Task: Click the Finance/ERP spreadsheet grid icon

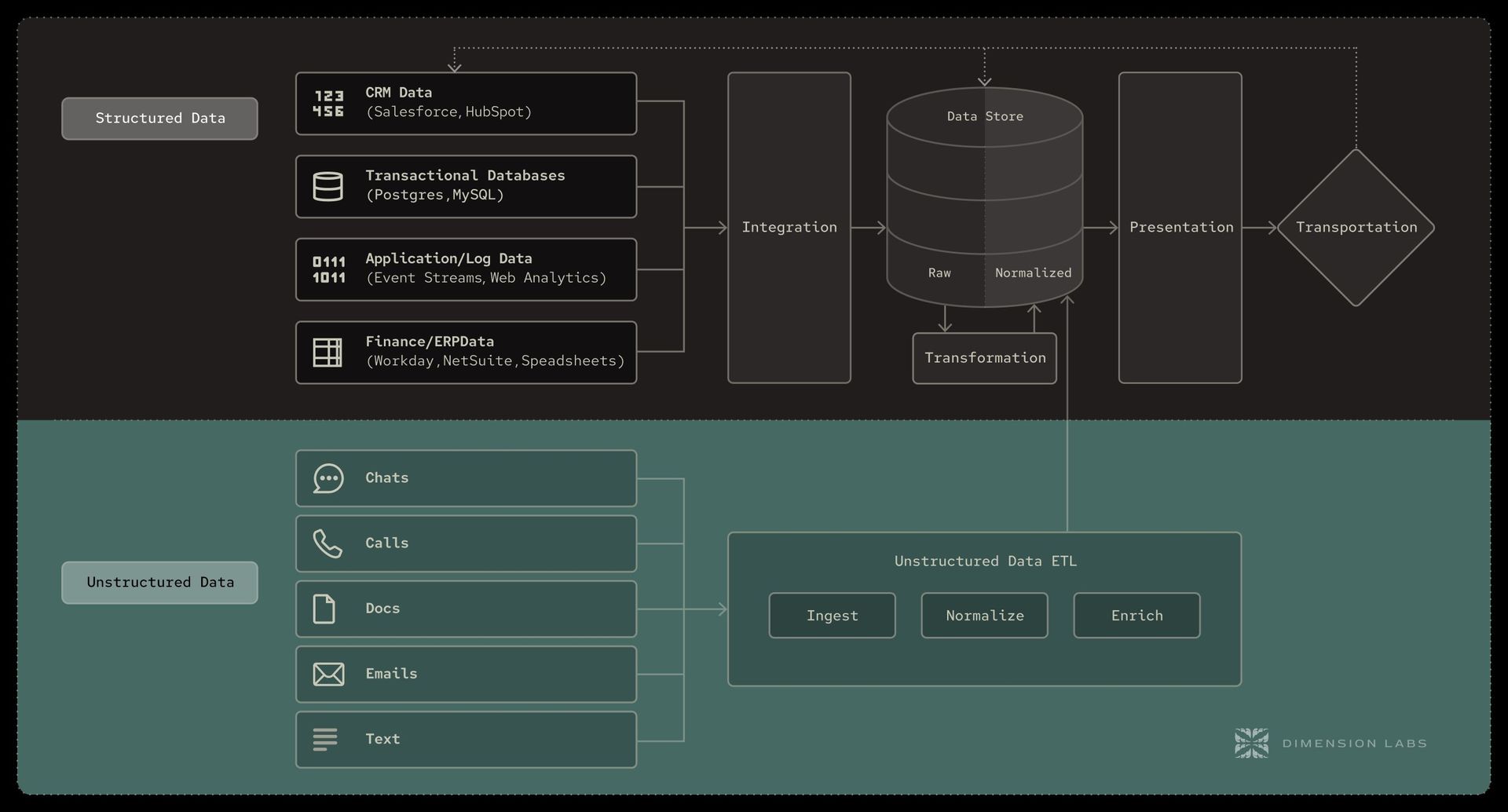Action: (x=328, y=353)
